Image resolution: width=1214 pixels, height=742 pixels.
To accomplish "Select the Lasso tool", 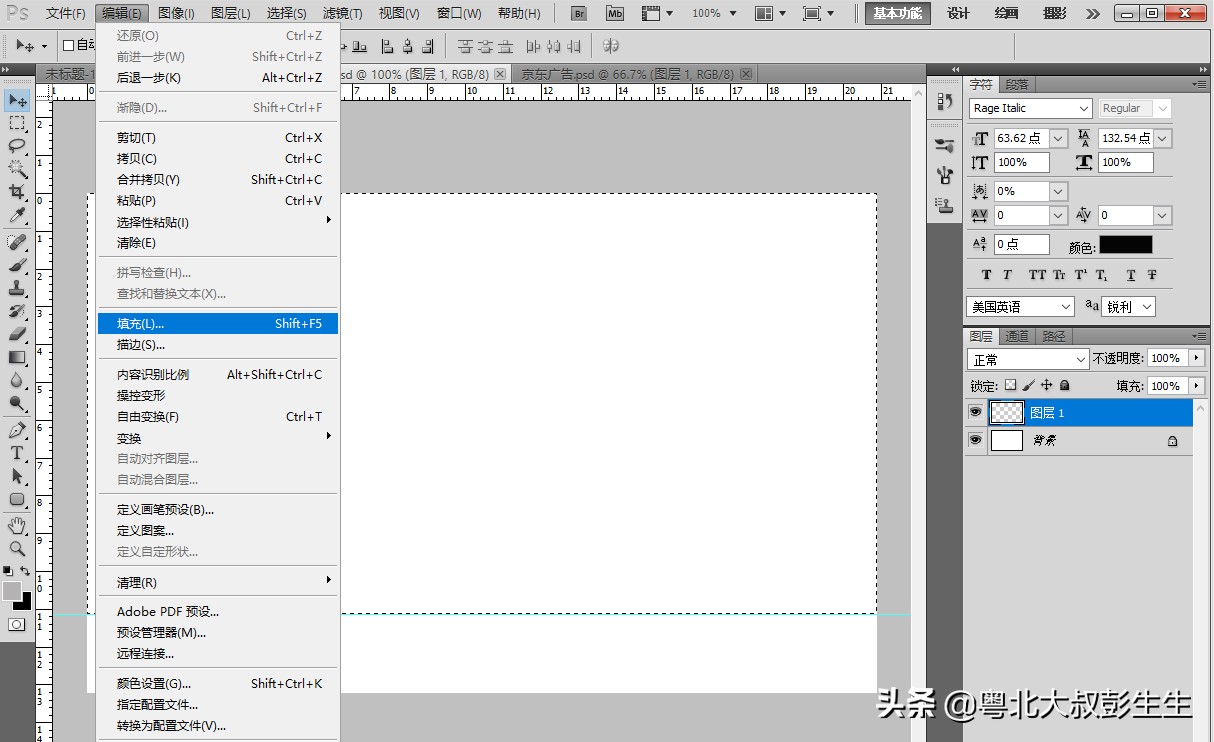I will [x=16, y=145].
